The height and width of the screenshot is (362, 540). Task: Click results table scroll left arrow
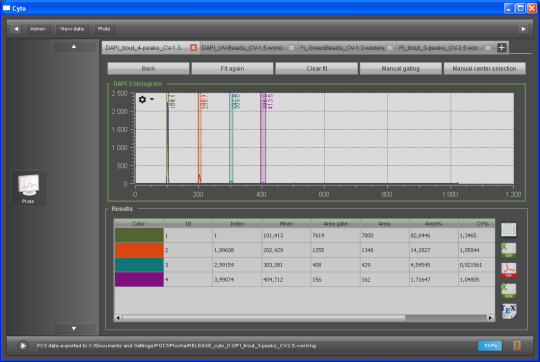(118, 318)
